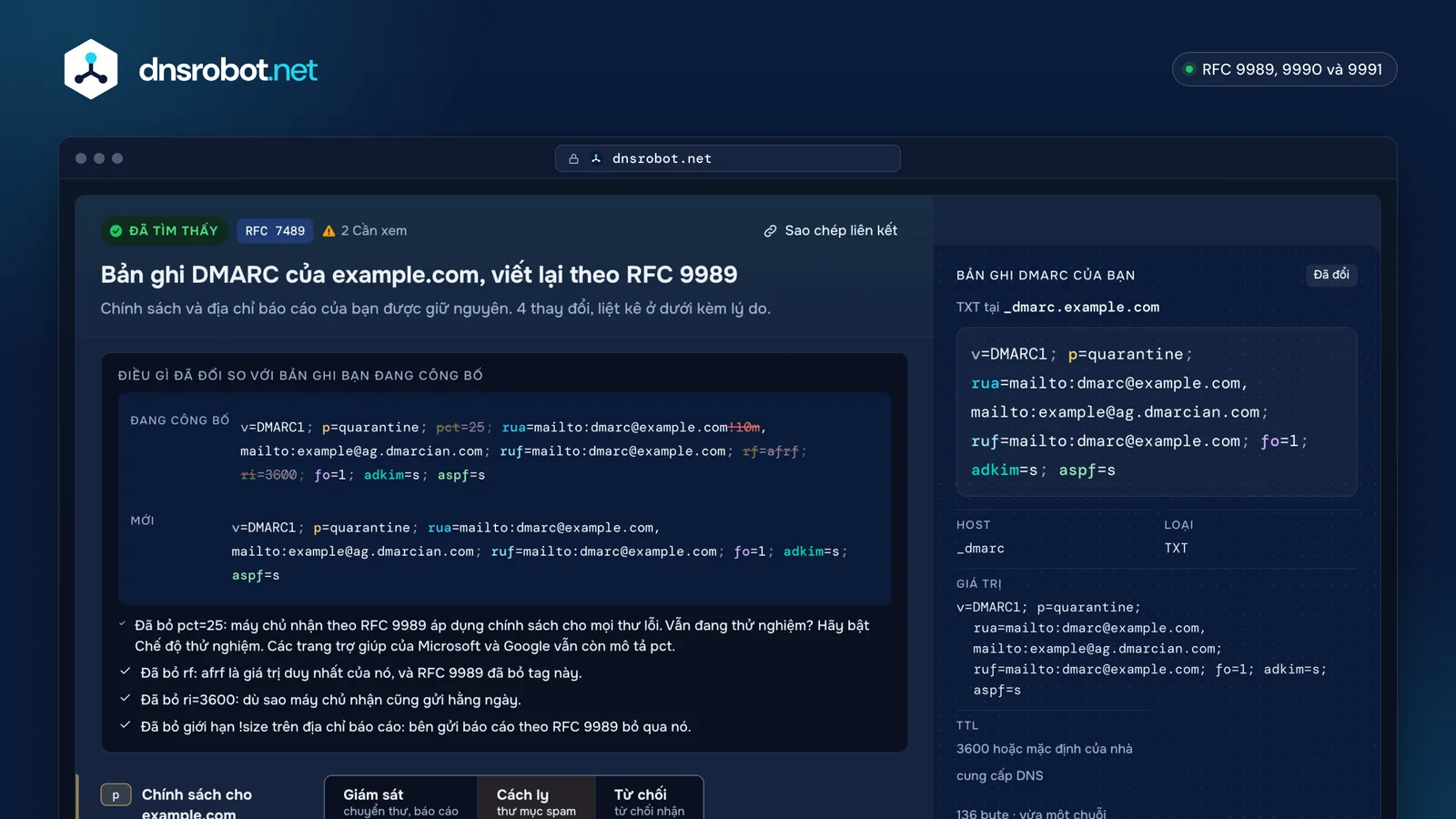The height and width of the screenshot is (819, 1456).
Task: Click the GIÁ TRỊ record value text
Action: [x=1141, y=649]
